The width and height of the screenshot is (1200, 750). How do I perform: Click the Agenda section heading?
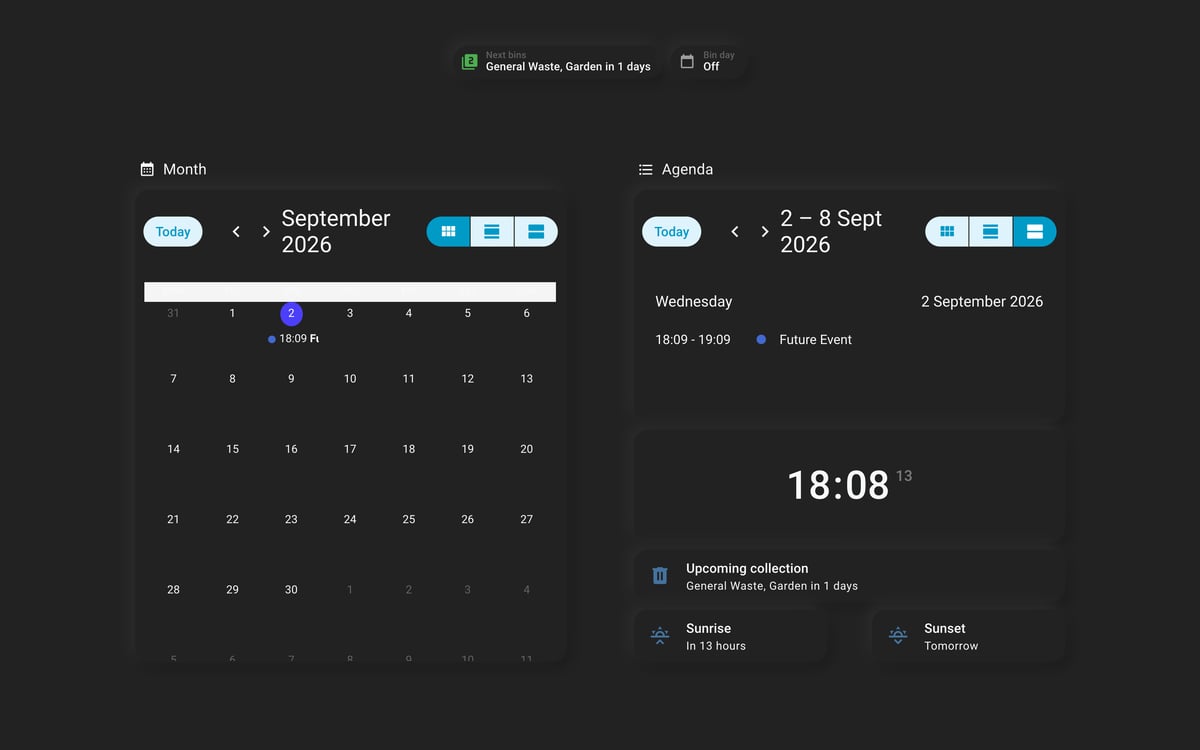[688, 170]
